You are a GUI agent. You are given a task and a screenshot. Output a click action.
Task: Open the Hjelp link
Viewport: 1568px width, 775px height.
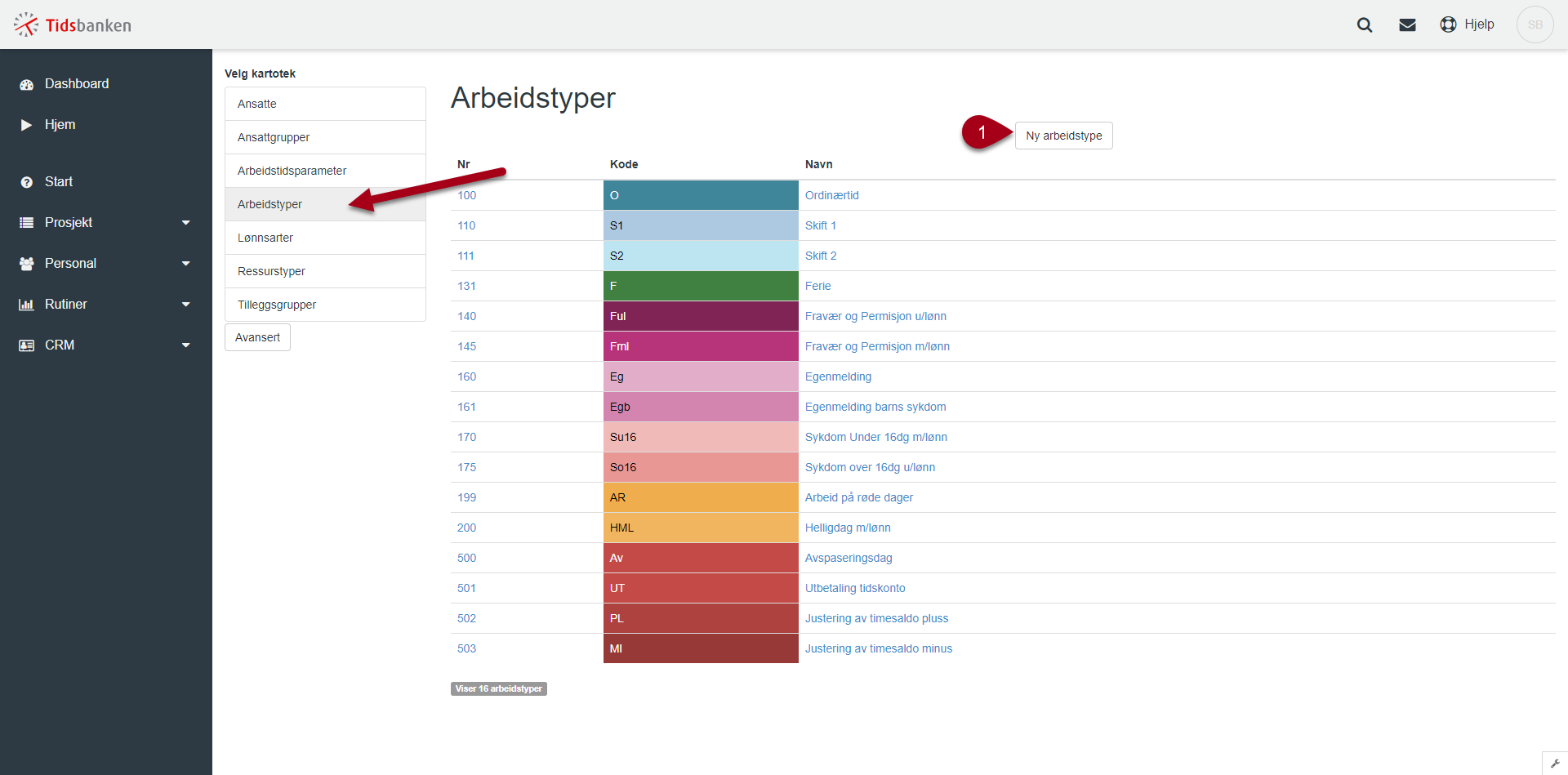click(1479, 24)
